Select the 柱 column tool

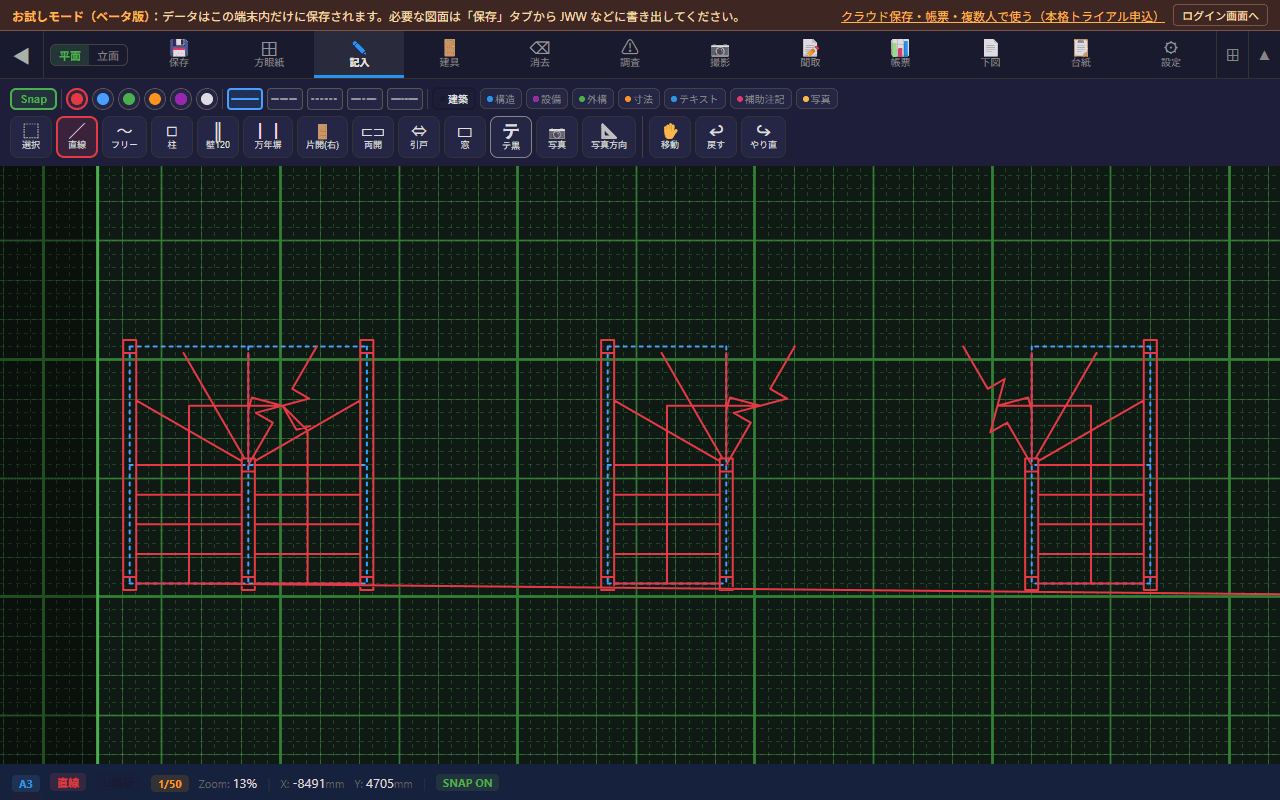click(172, 137)
